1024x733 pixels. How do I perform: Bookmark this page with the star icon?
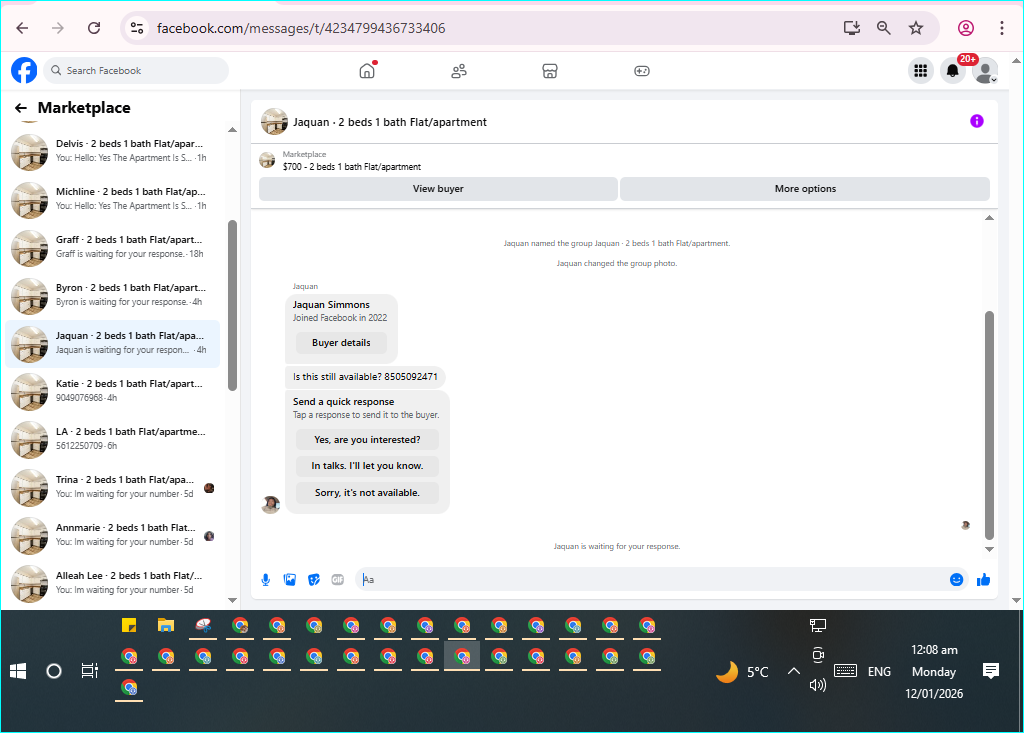pos(916,28)
